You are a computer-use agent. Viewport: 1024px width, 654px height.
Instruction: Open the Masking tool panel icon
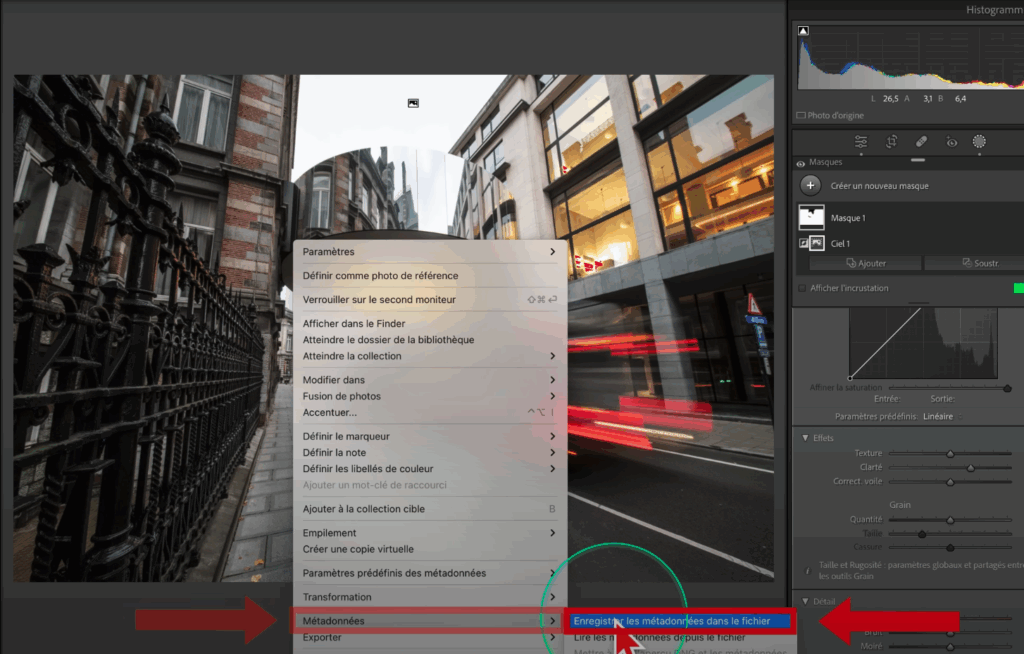[x=979, y=142]
